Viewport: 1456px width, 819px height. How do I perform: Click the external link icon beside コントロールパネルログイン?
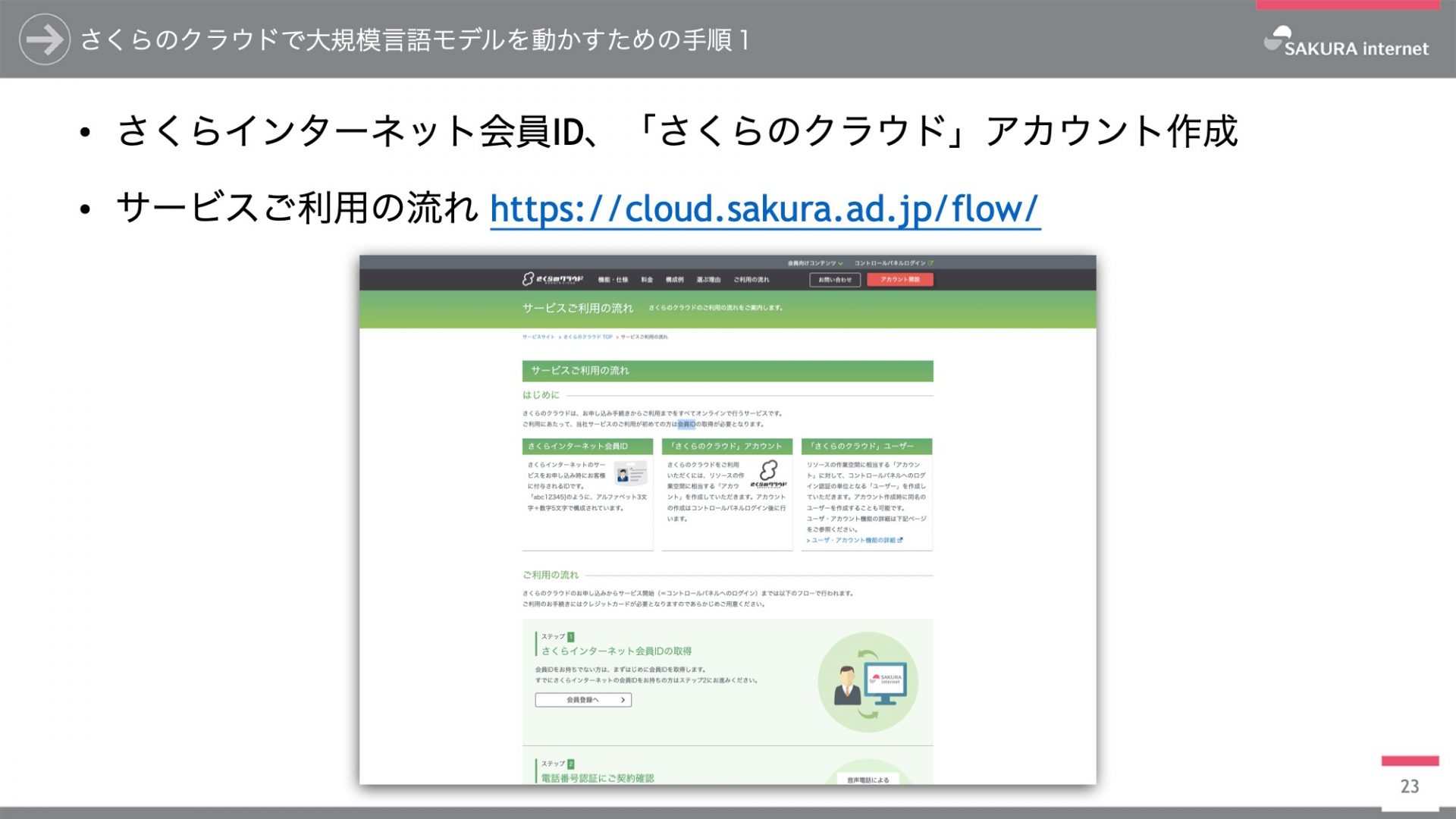pyautogui.click(x=930, y=263)
